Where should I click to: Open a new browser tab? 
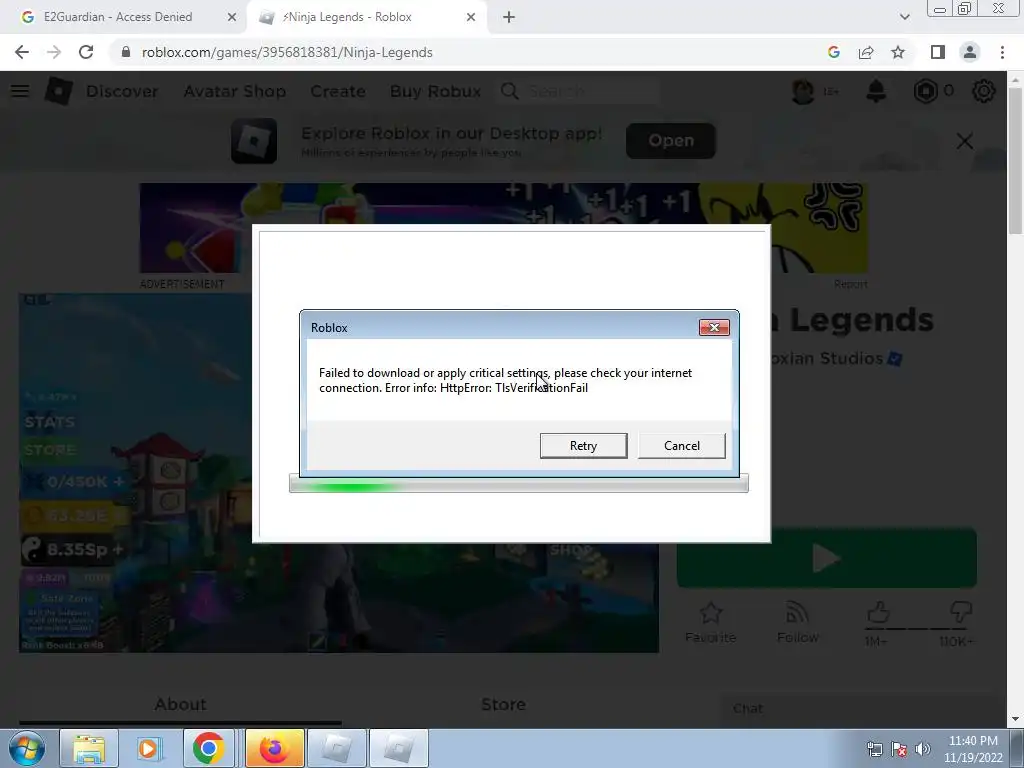[x=509, y=17]
